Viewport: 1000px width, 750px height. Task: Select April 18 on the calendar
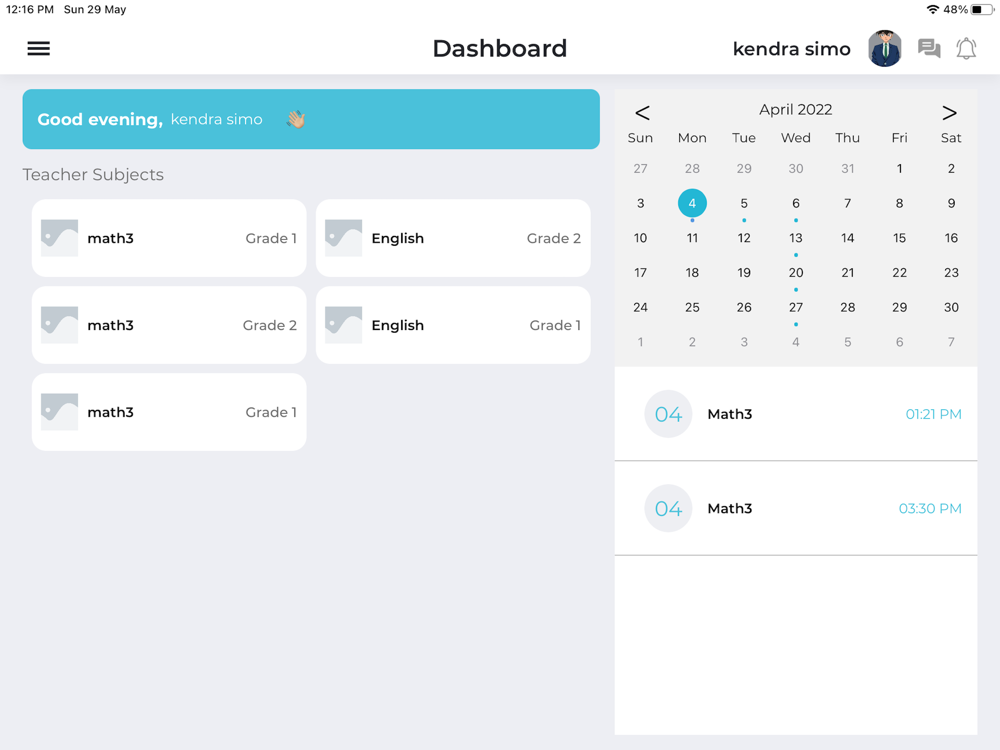(x=692, y=273)
